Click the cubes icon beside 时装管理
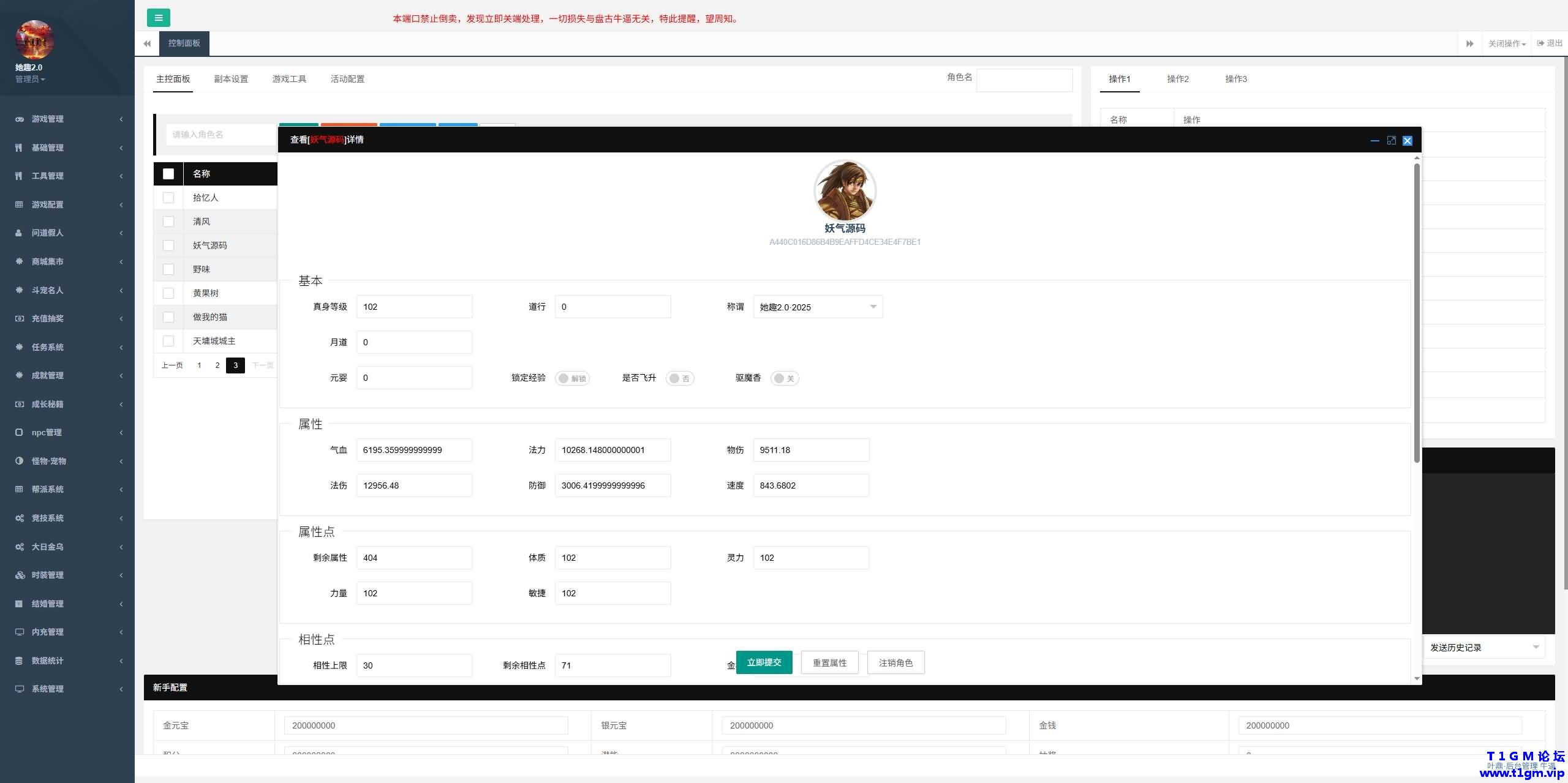 [19, 575]
